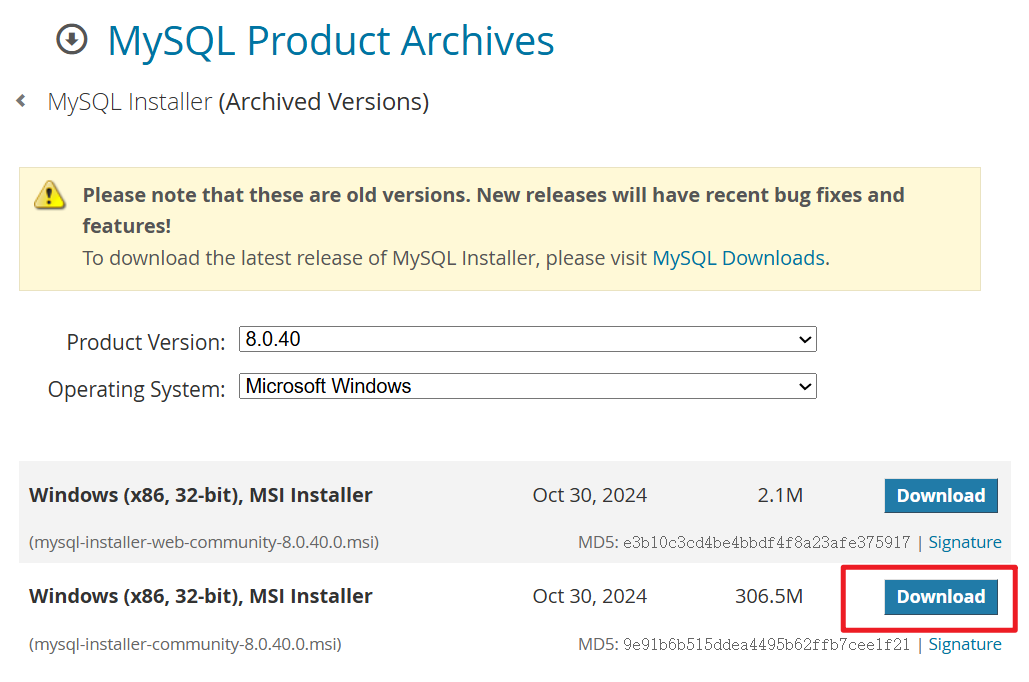Download the 2.1M web-community installer
Image resolution: width=1029 pixels, height=682 pixels.
tap(940, 495)
